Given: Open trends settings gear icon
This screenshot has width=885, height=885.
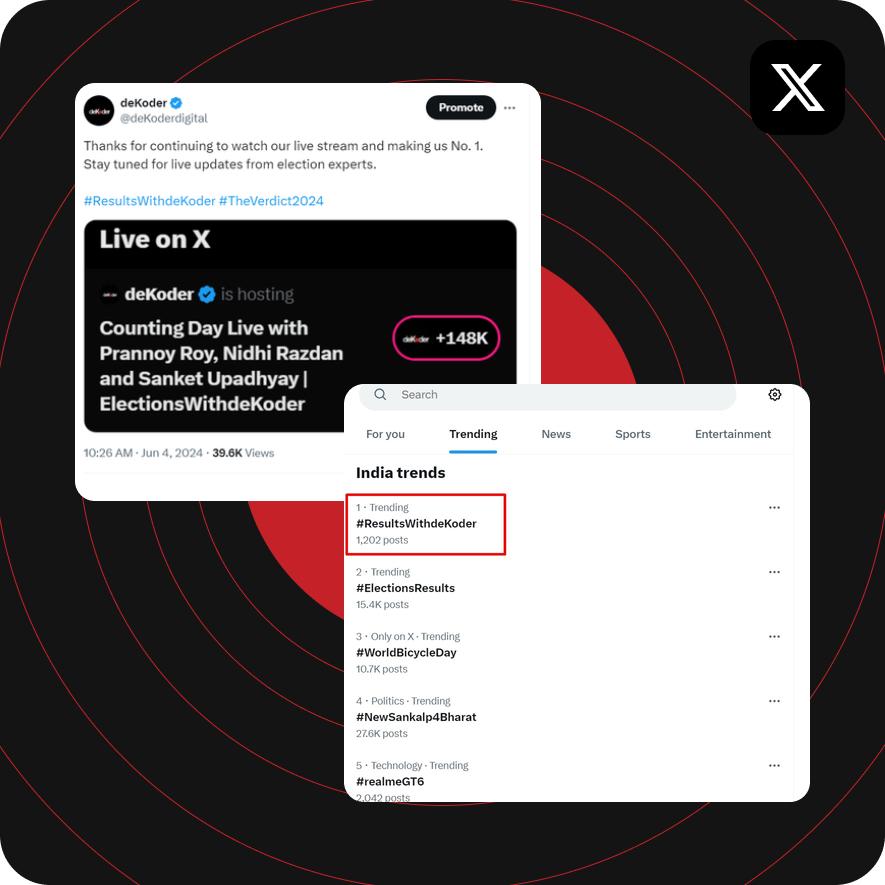Looking at the screenshot, I should (x=774, y=395).
